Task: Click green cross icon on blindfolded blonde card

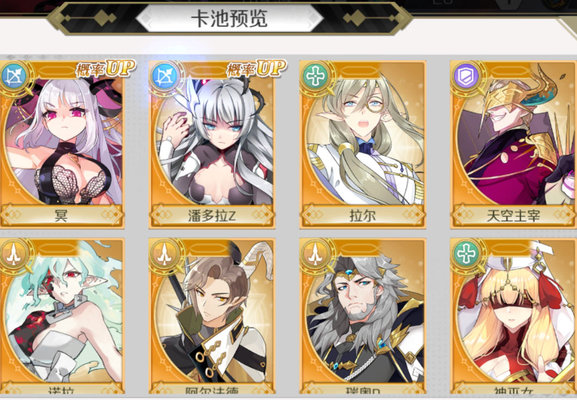Action: pos(466,254)
